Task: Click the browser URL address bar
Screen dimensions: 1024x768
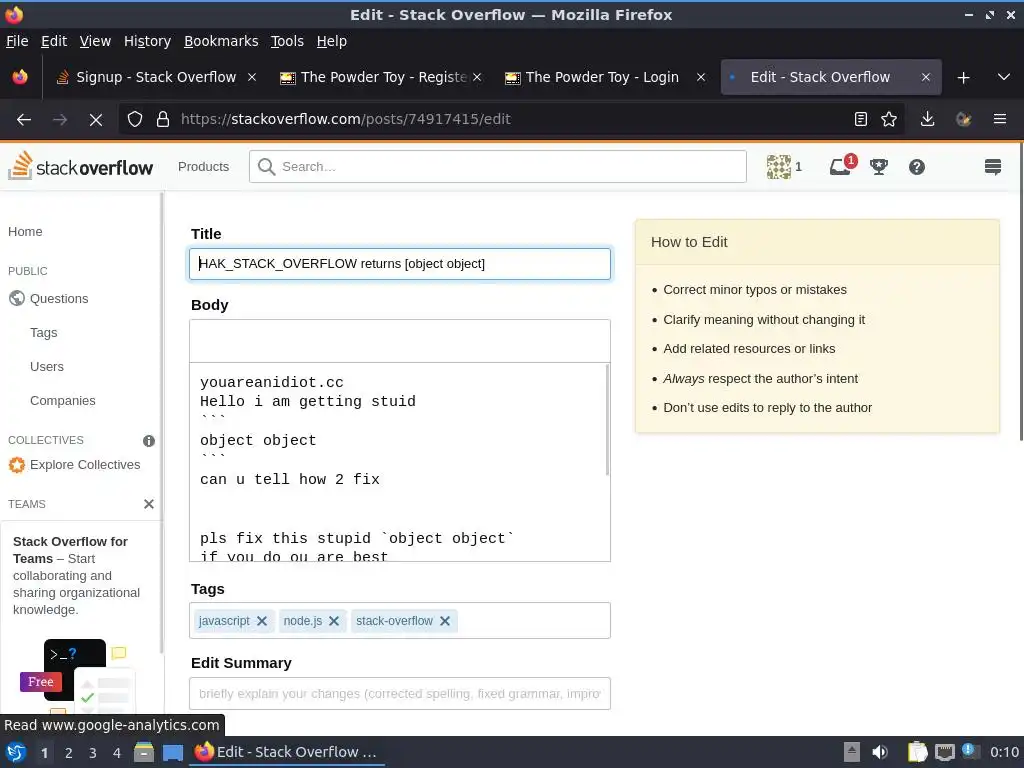Action: coord(511,120)
